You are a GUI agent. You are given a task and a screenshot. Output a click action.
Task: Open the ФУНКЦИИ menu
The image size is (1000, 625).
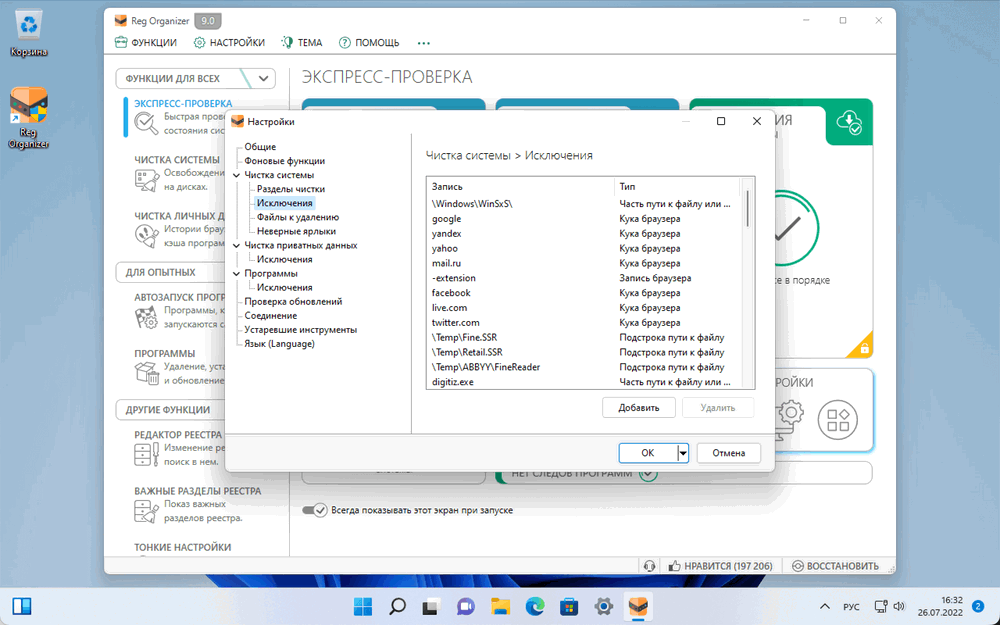tap(146, 43)
